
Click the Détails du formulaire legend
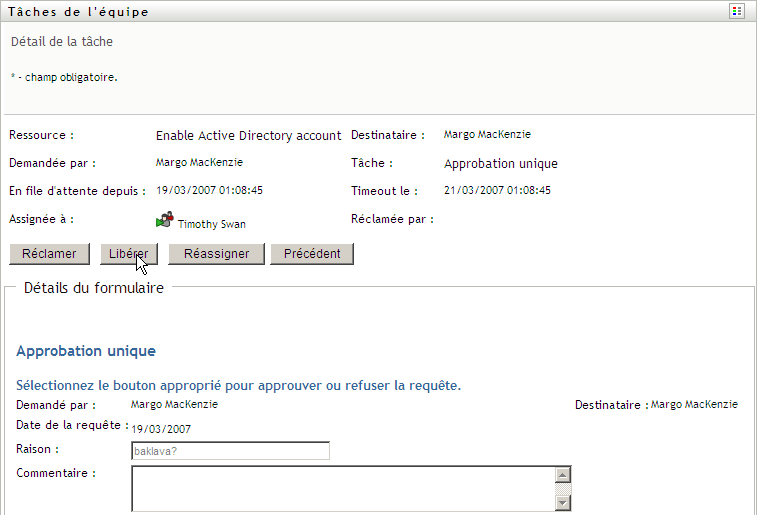point(94,288)
